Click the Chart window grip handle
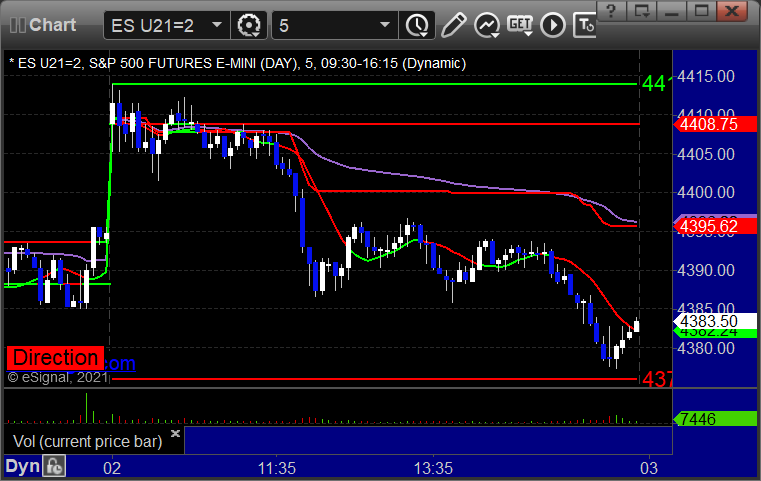The height and width of the screenshot is (481, 761). (17, 25)
